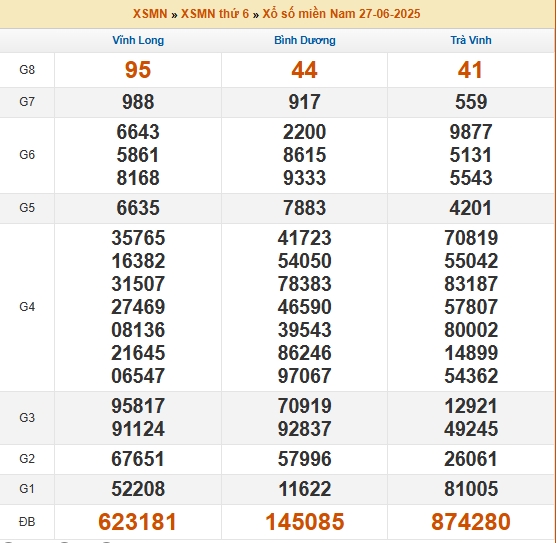Click Vĩnh Long G8 result 95
This screenshot has width=558, height=543.
tap(138, 70)
